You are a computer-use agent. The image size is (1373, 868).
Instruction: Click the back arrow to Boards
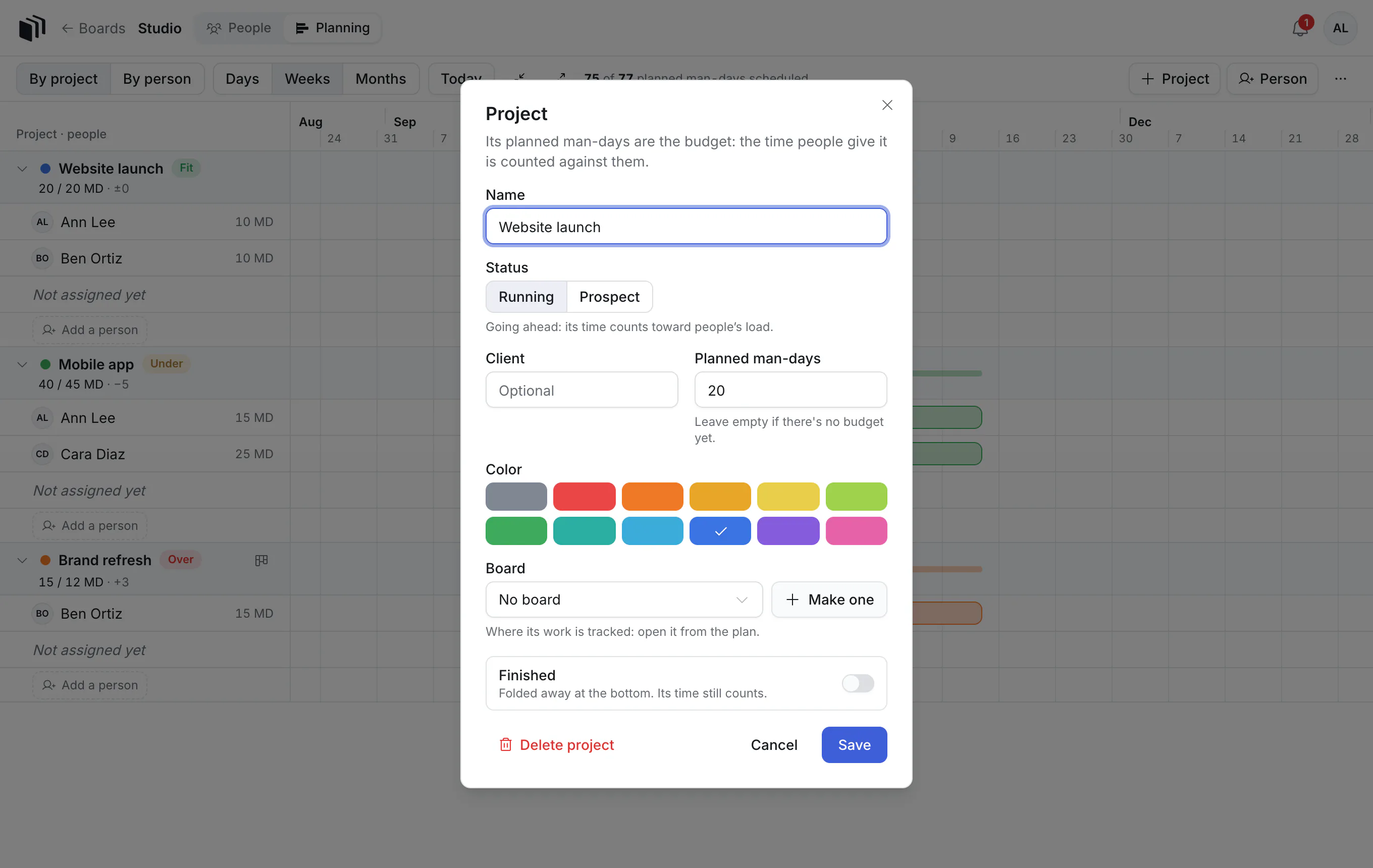[x=67, y=28]
